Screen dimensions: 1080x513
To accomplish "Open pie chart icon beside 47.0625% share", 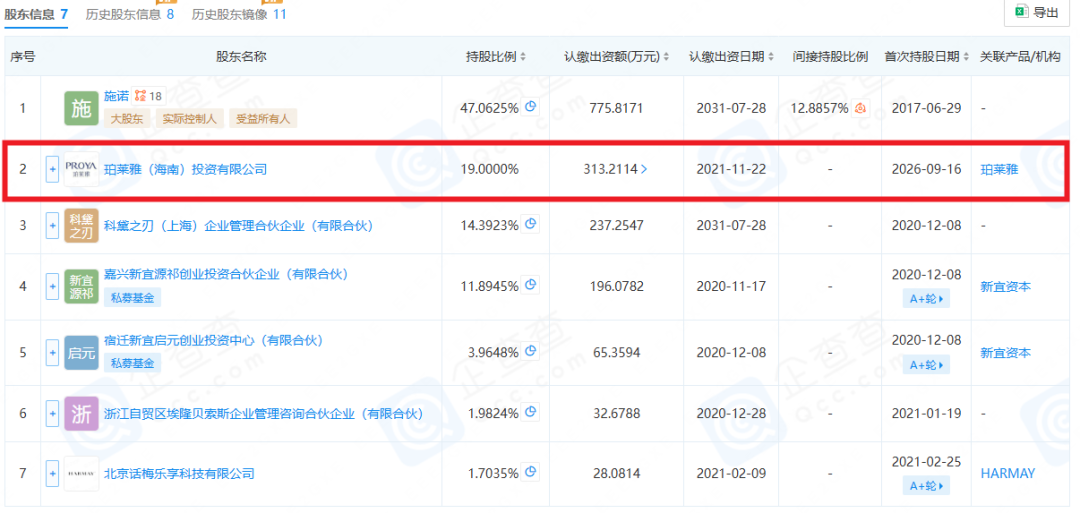I will 530,107.
